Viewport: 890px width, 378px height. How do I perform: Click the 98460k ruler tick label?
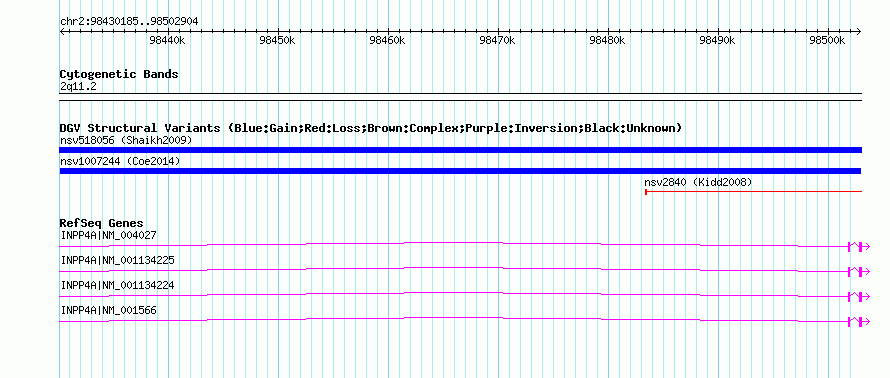pos(388,40)
